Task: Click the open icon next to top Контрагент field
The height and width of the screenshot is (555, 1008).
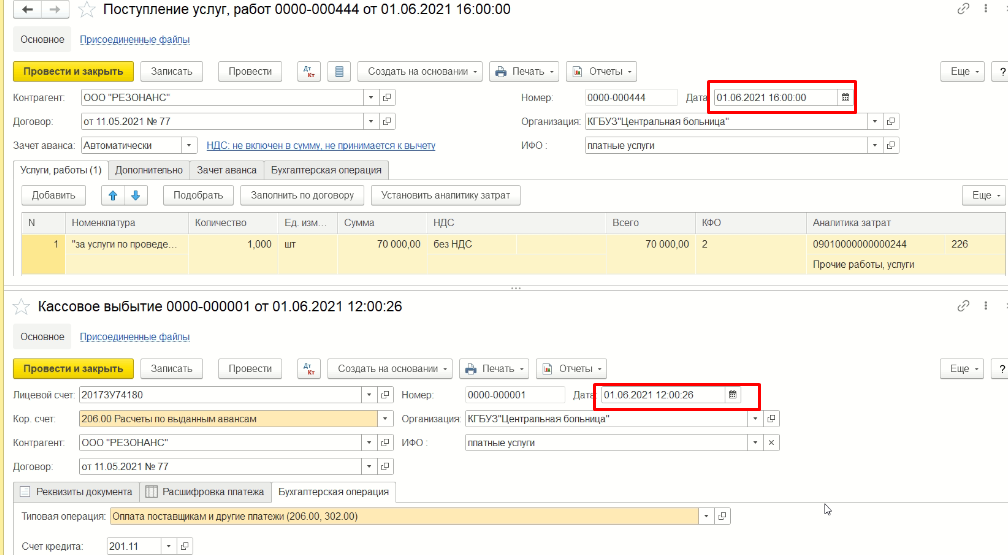Action: click(387, 97)
